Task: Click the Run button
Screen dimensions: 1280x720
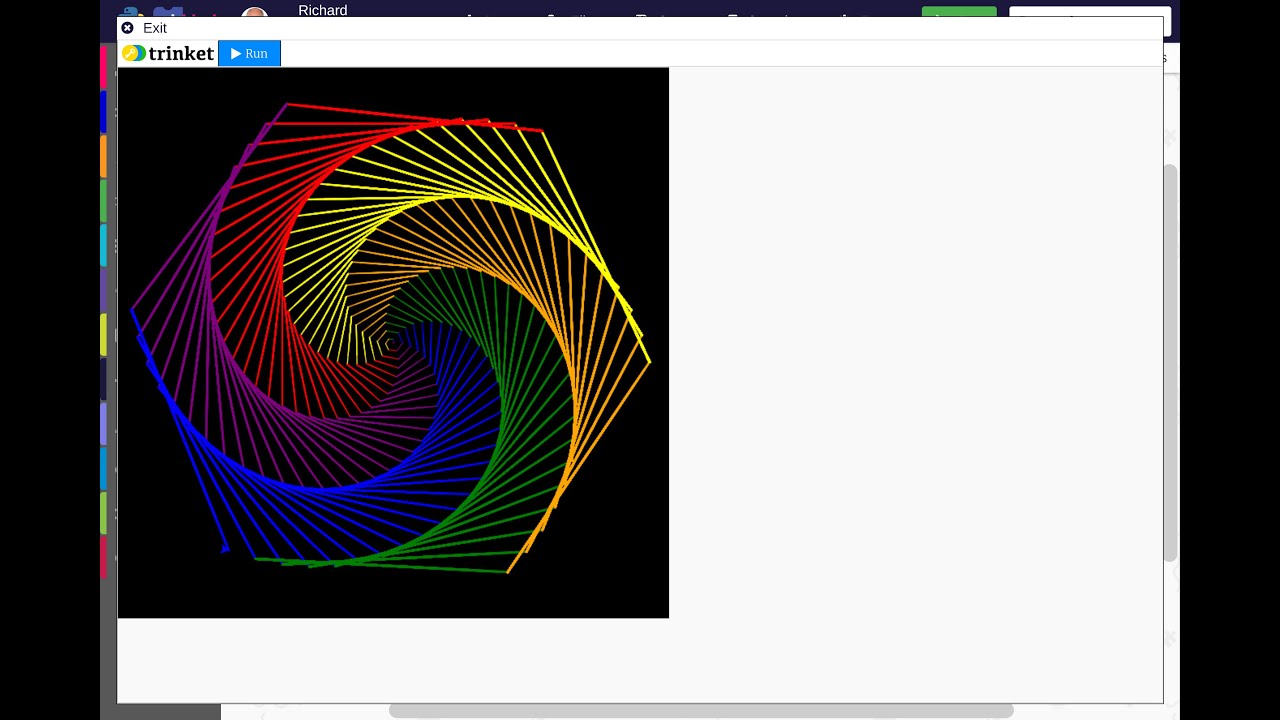Action: pos(249,54)
